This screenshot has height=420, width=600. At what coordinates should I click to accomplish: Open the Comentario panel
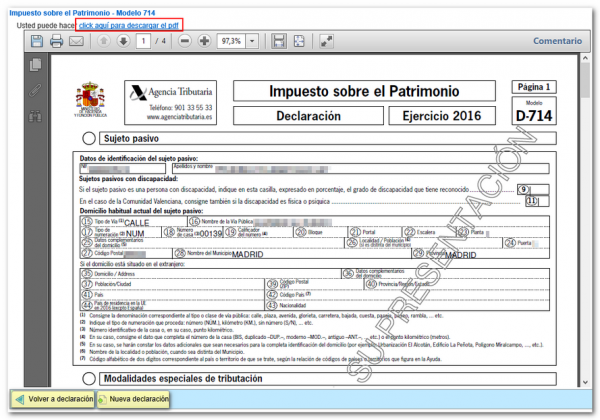(x=557, y=41)
